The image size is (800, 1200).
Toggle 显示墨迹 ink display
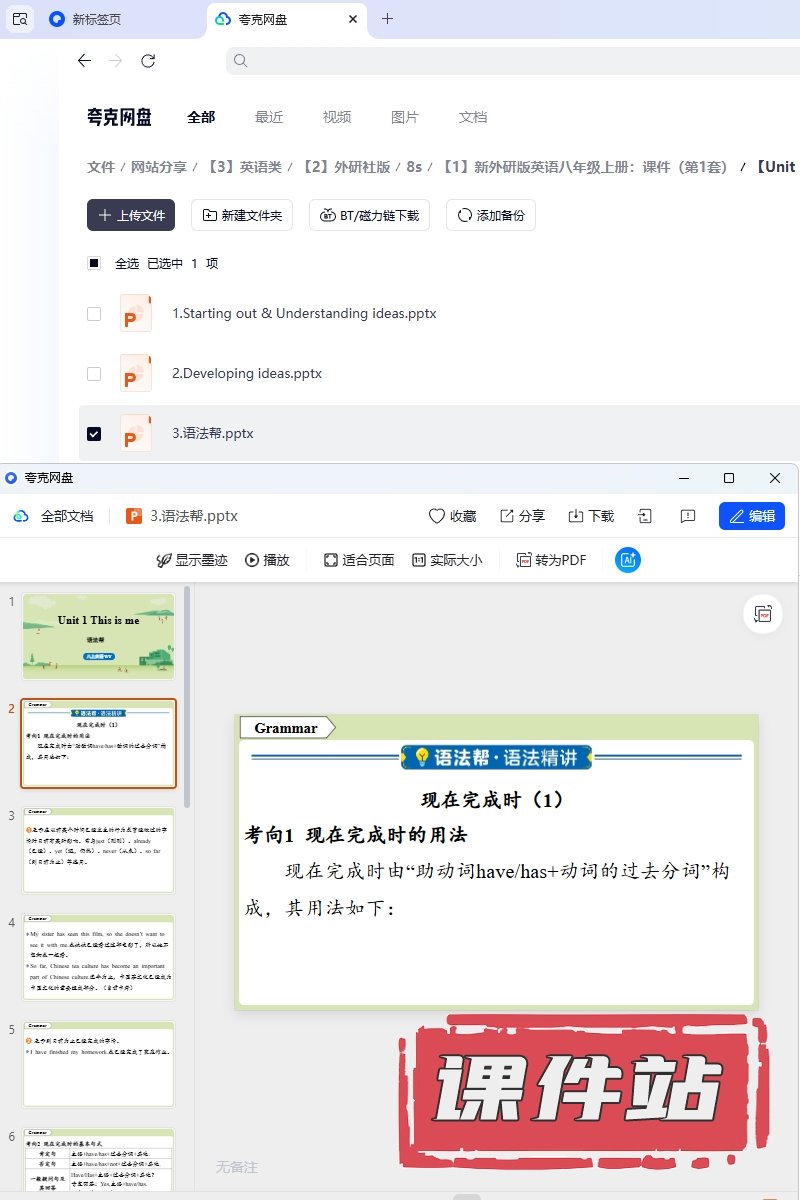(x=164, y=560)
